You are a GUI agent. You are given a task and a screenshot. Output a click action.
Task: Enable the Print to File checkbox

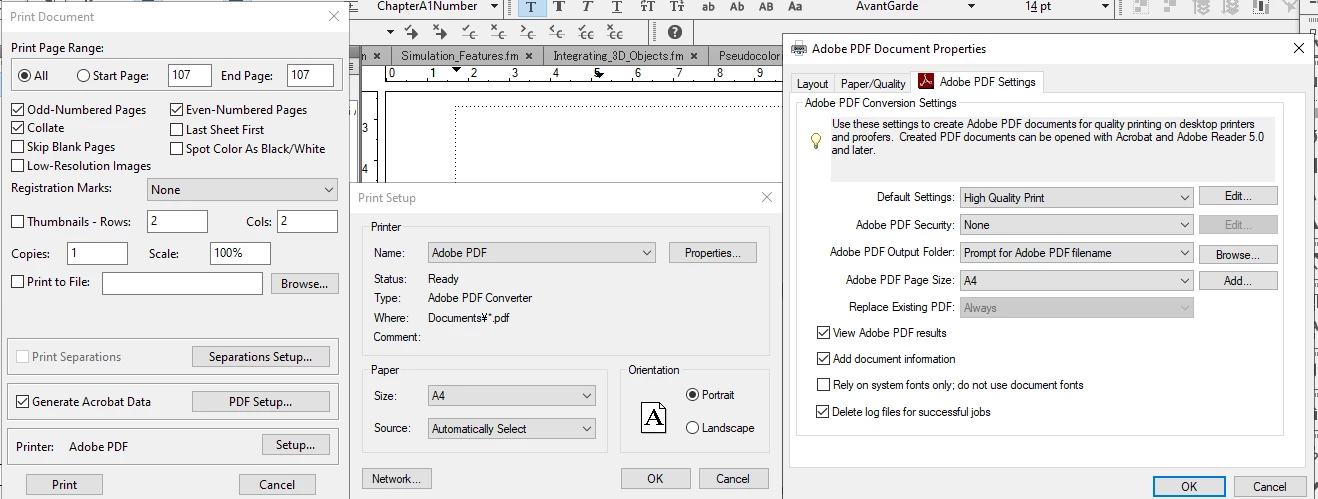[18, 282]
